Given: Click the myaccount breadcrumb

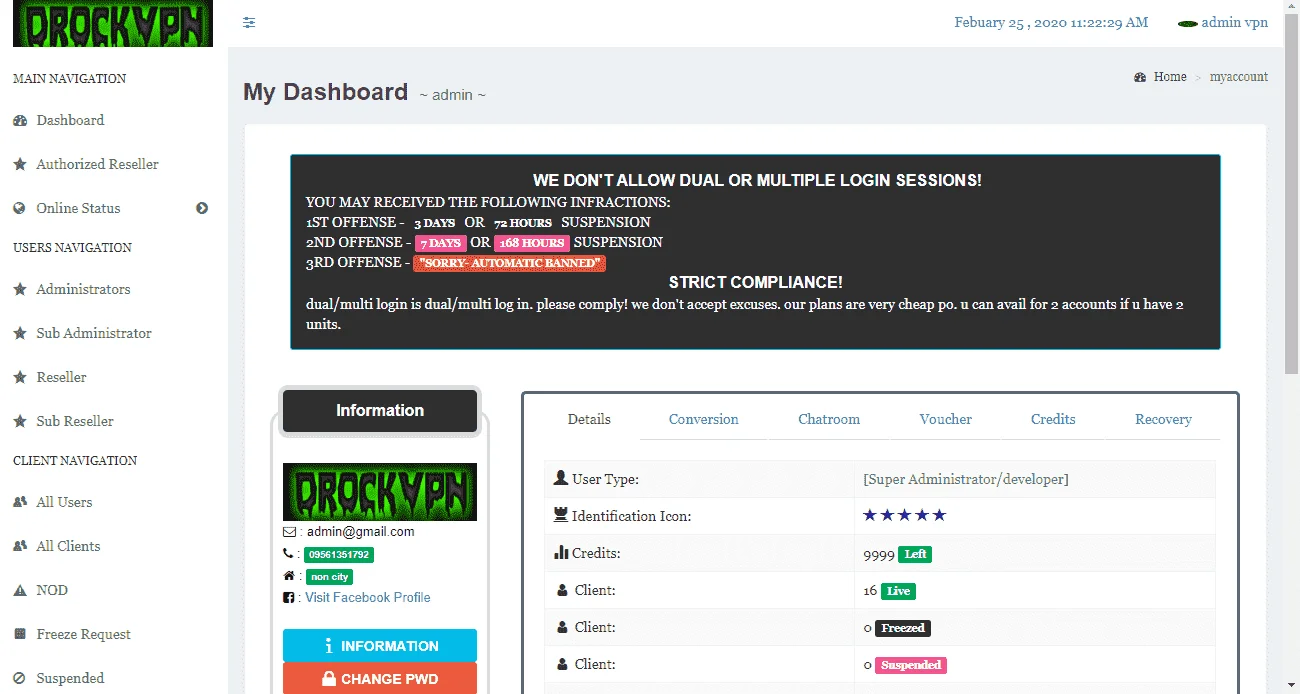Looking at the screenshot, I should 1239,76.
